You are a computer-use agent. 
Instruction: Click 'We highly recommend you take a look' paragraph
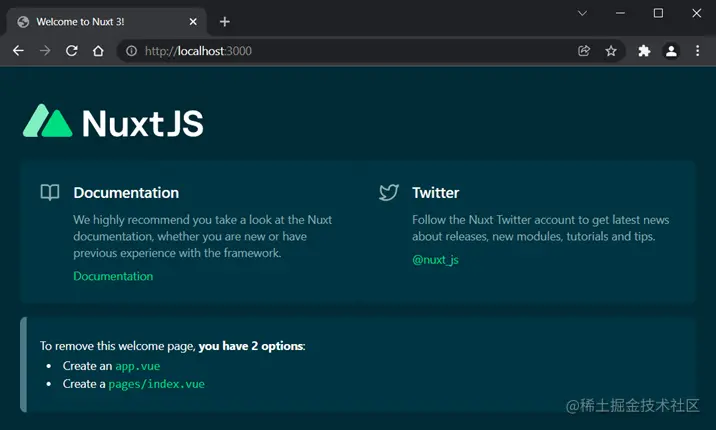pyautogui.click(x=203, y=236)
